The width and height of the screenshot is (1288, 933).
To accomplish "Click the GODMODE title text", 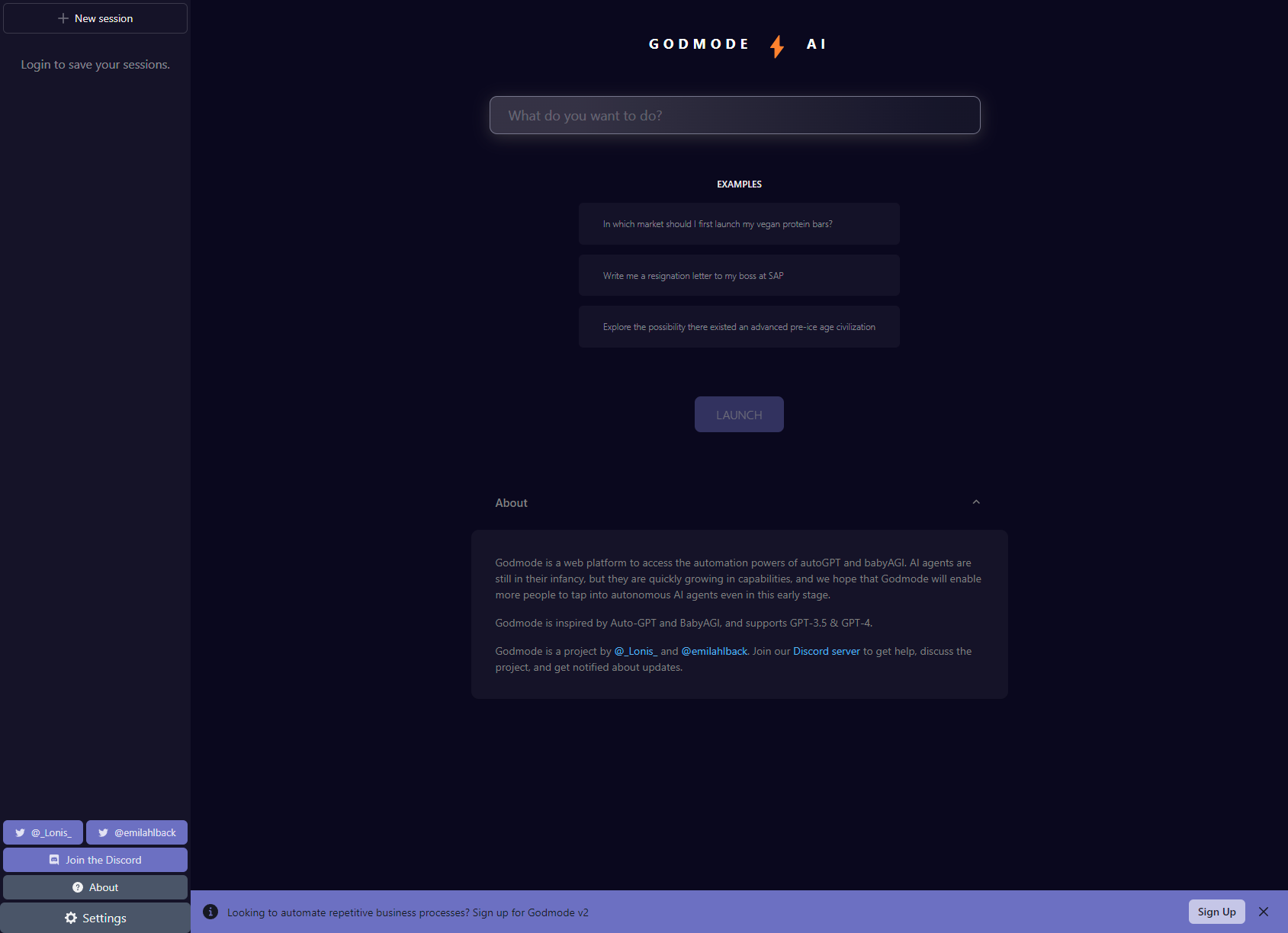I will (699, 44).
